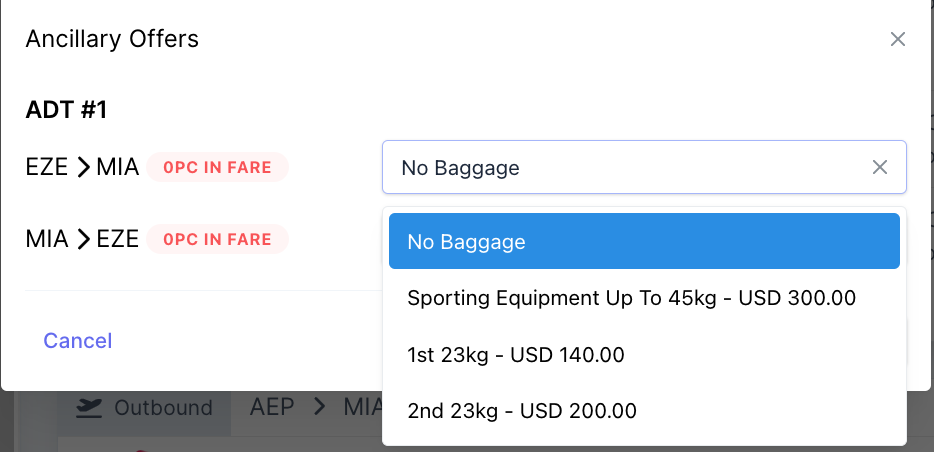Clear the selected No Baggage value
The width and height of the screenshot is (934, 452).
(880, 167)
